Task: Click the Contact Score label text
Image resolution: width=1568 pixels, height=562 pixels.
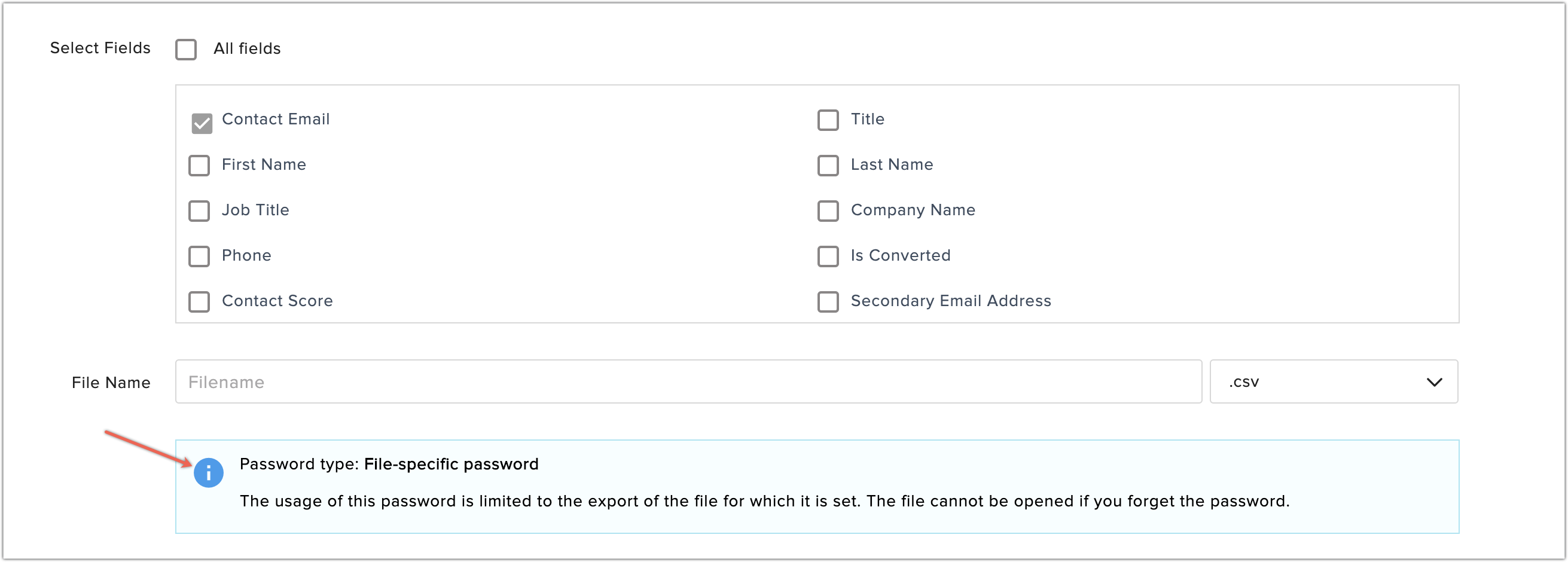Action: point(277,301)
